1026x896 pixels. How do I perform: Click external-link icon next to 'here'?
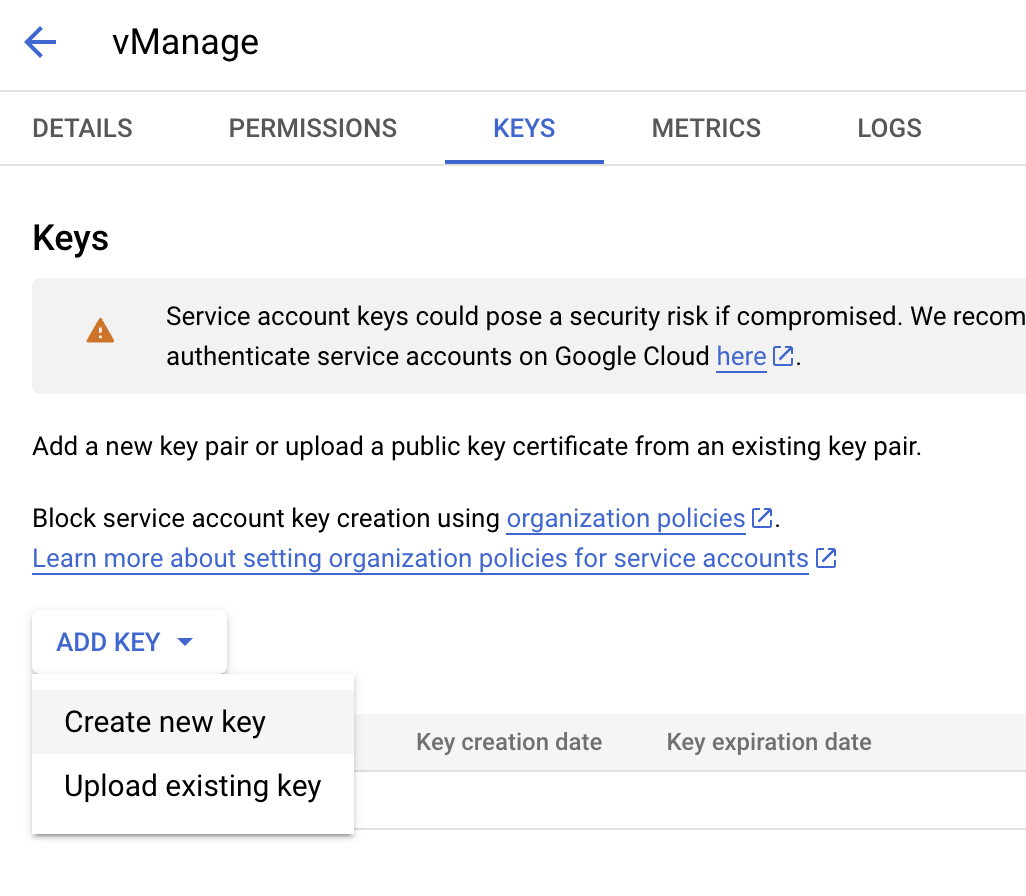783,357
